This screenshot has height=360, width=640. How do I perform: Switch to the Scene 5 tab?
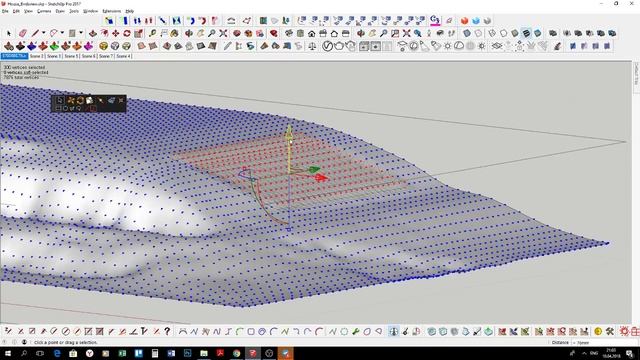[x=71, y=56]
